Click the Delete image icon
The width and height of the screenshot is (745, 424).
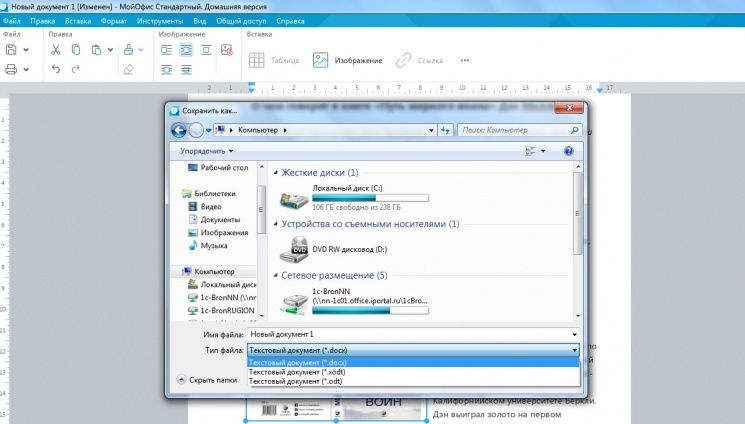[x=227, y=49]
